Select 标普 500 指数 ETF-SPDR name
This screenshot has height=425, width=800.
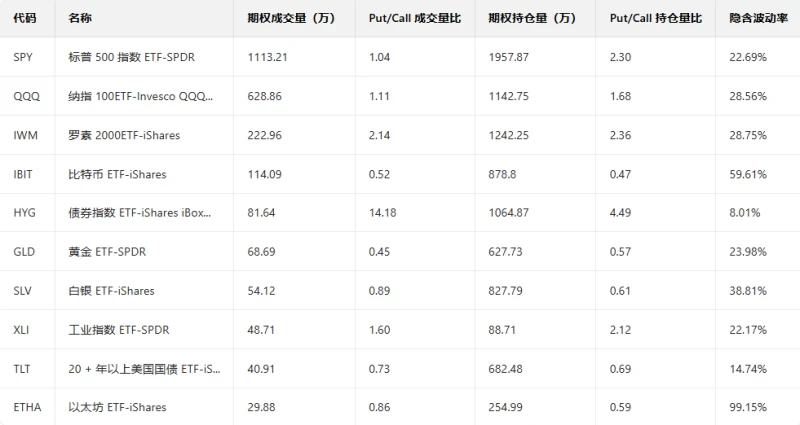click(x=131, y=58)
